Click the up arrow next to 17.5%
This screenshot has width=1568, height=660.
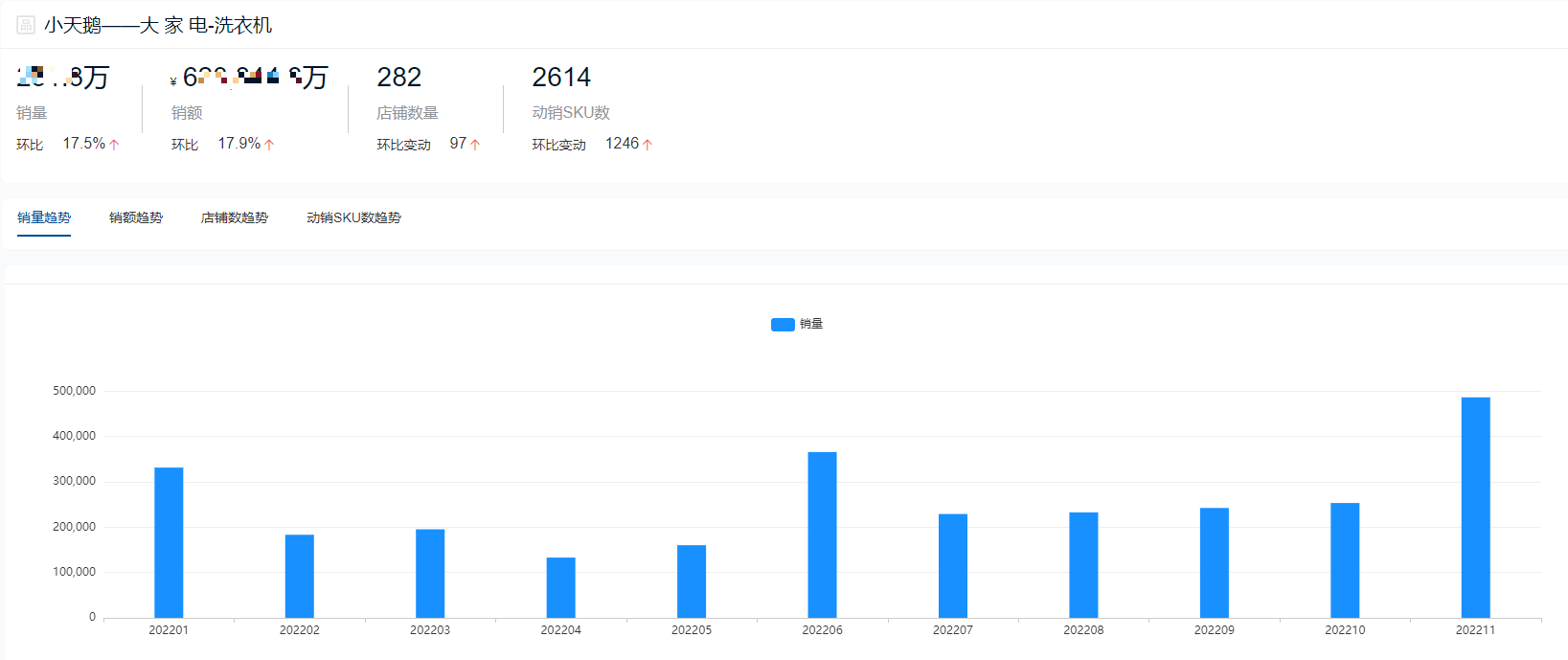click(x=114, y=145)
